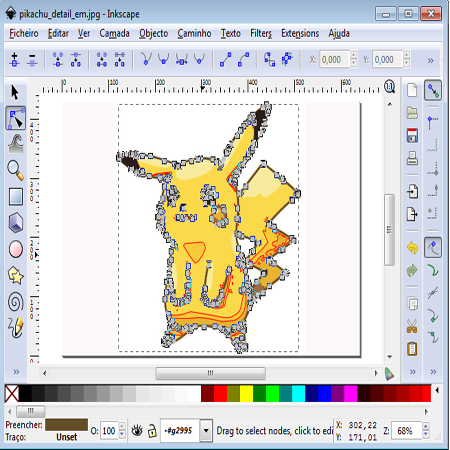Choose the Ellipse circle tool
Screen dimensions: 450x450
[x=15, y=249]
